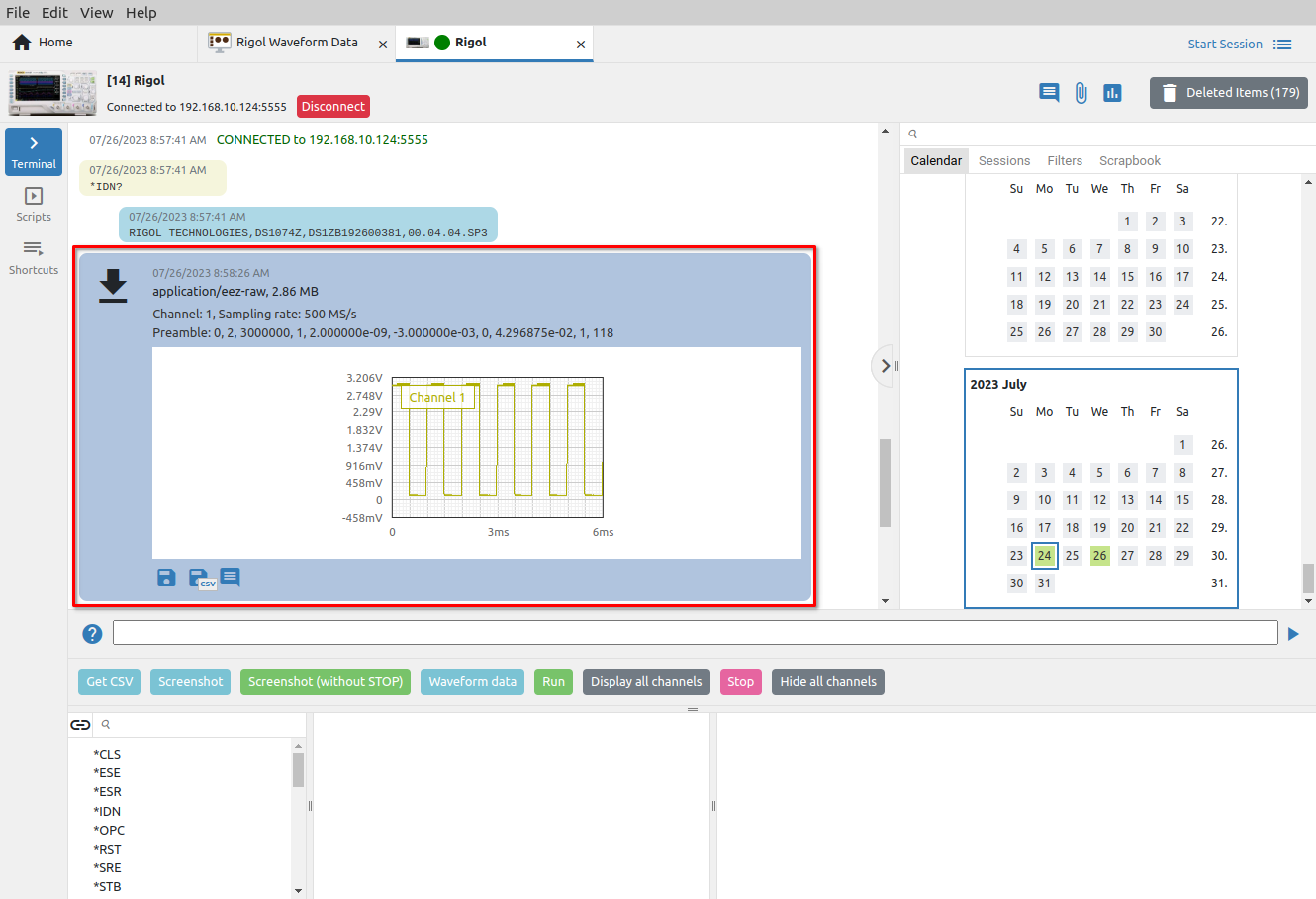Click the *IDN? command history entry
1316x899 pixels.
tap(152, 178)
